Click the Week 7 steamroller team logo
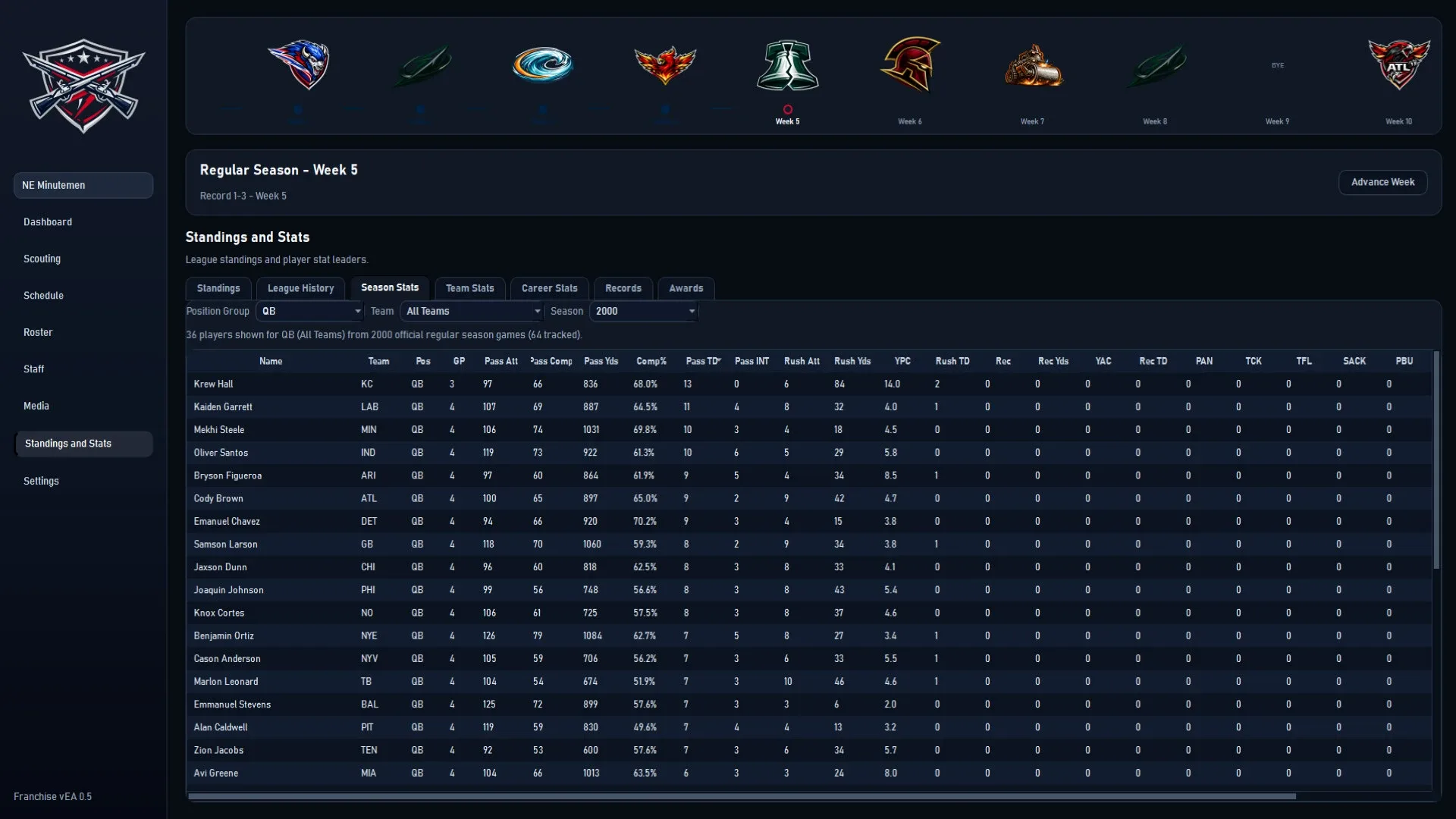The width and height of the screenshot is (1456, 819). pyautogui.click(x=1033, y=65)
